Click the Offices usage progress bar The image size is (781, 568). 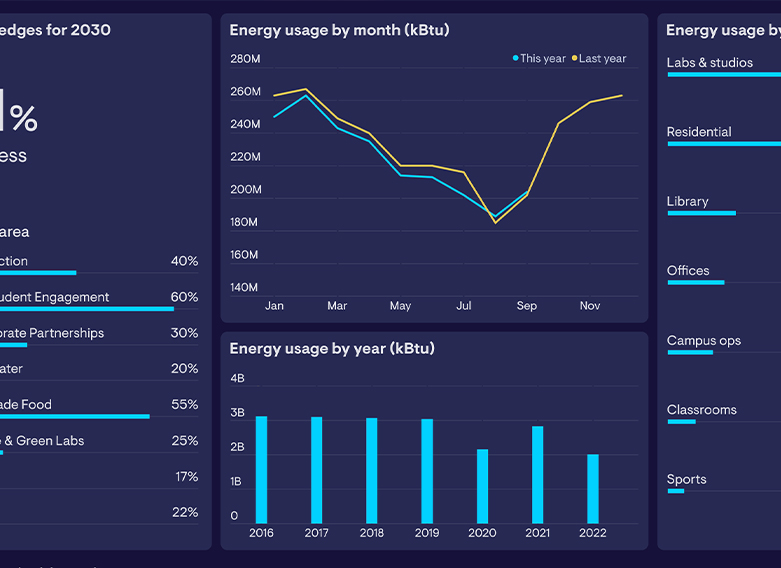click(x=695, y=282)
